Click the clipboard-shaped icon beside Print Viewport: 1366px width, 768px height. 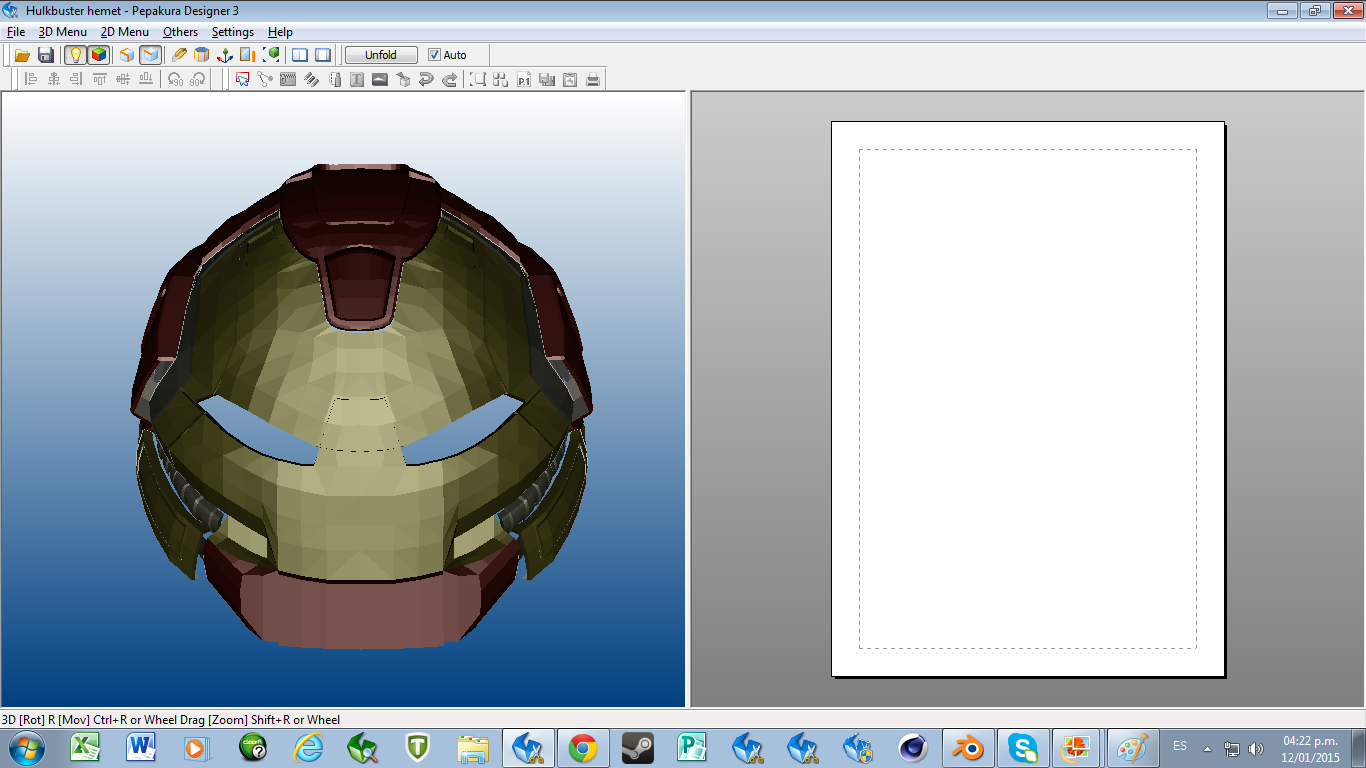pos(570,79)
